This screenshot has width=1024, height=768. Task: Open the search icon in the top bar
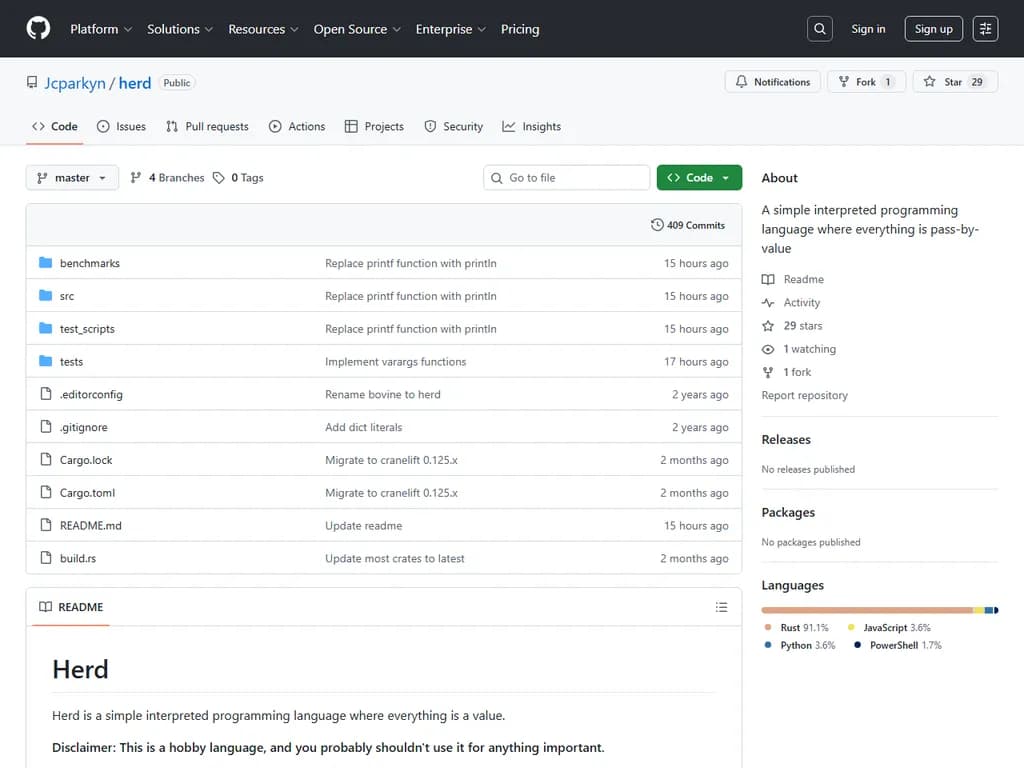pos(819,28)
